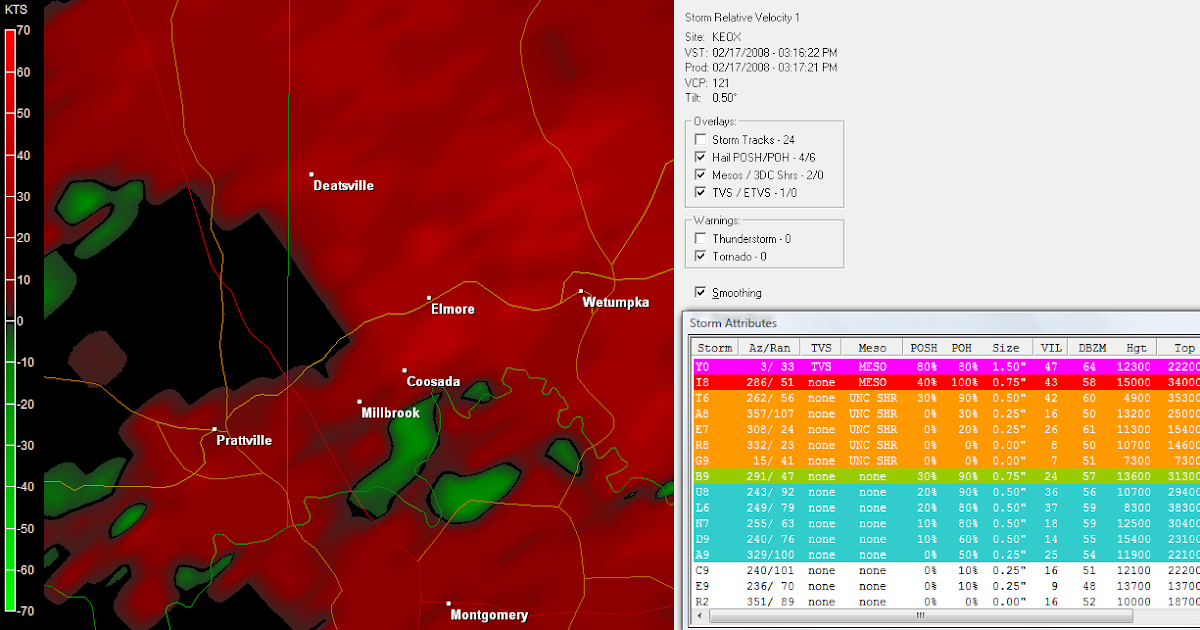
Task: Click the Montgomery city label
Action: [x=489, y=615]
